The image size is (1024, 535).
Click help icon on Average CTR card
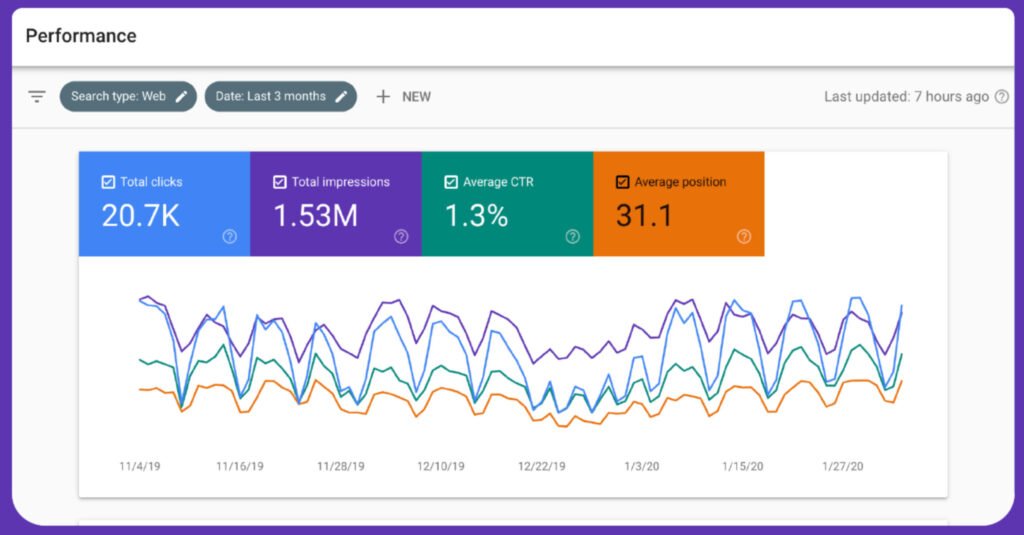(573, 237)
